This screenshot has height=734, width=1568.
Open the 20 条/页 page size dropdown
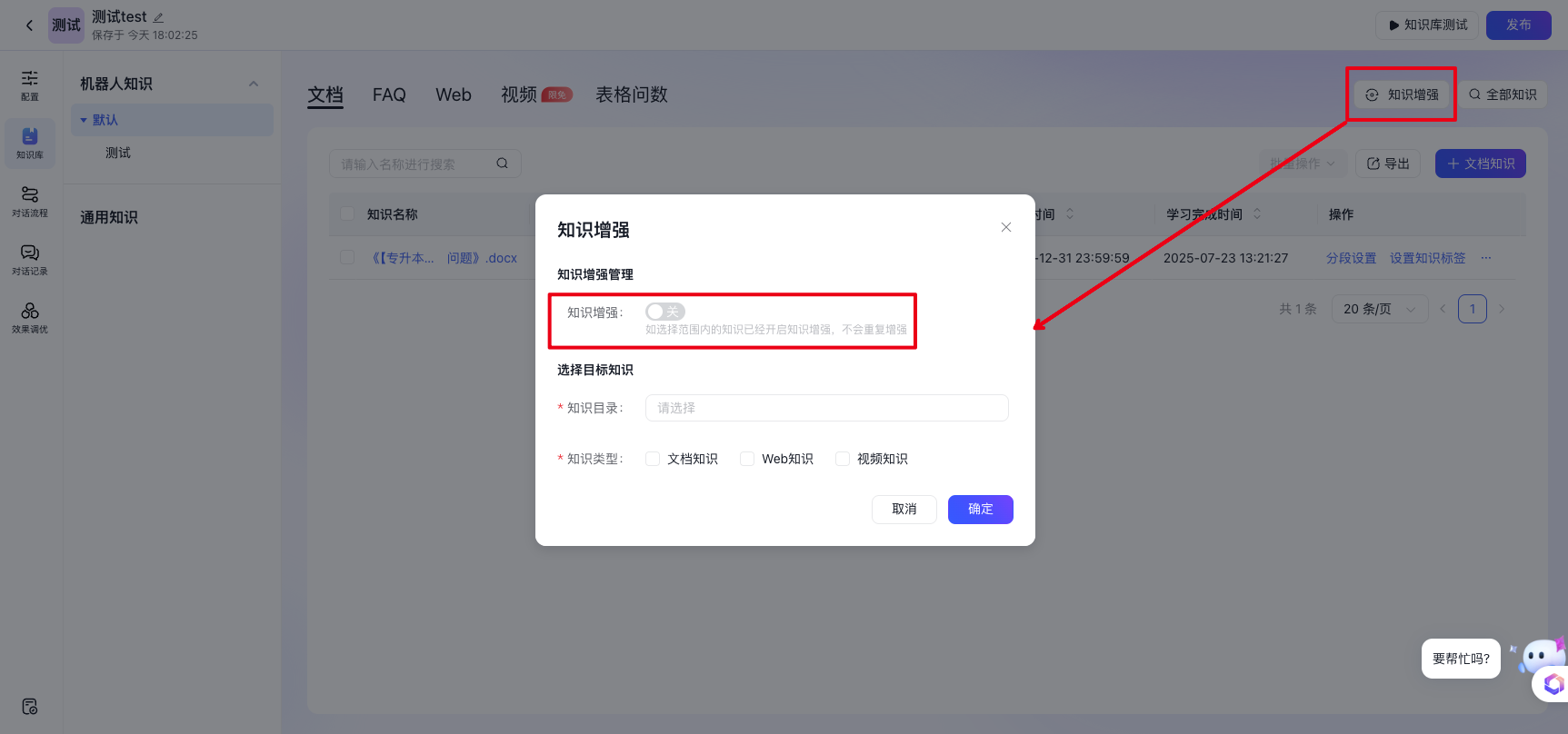coord(1379,309)
